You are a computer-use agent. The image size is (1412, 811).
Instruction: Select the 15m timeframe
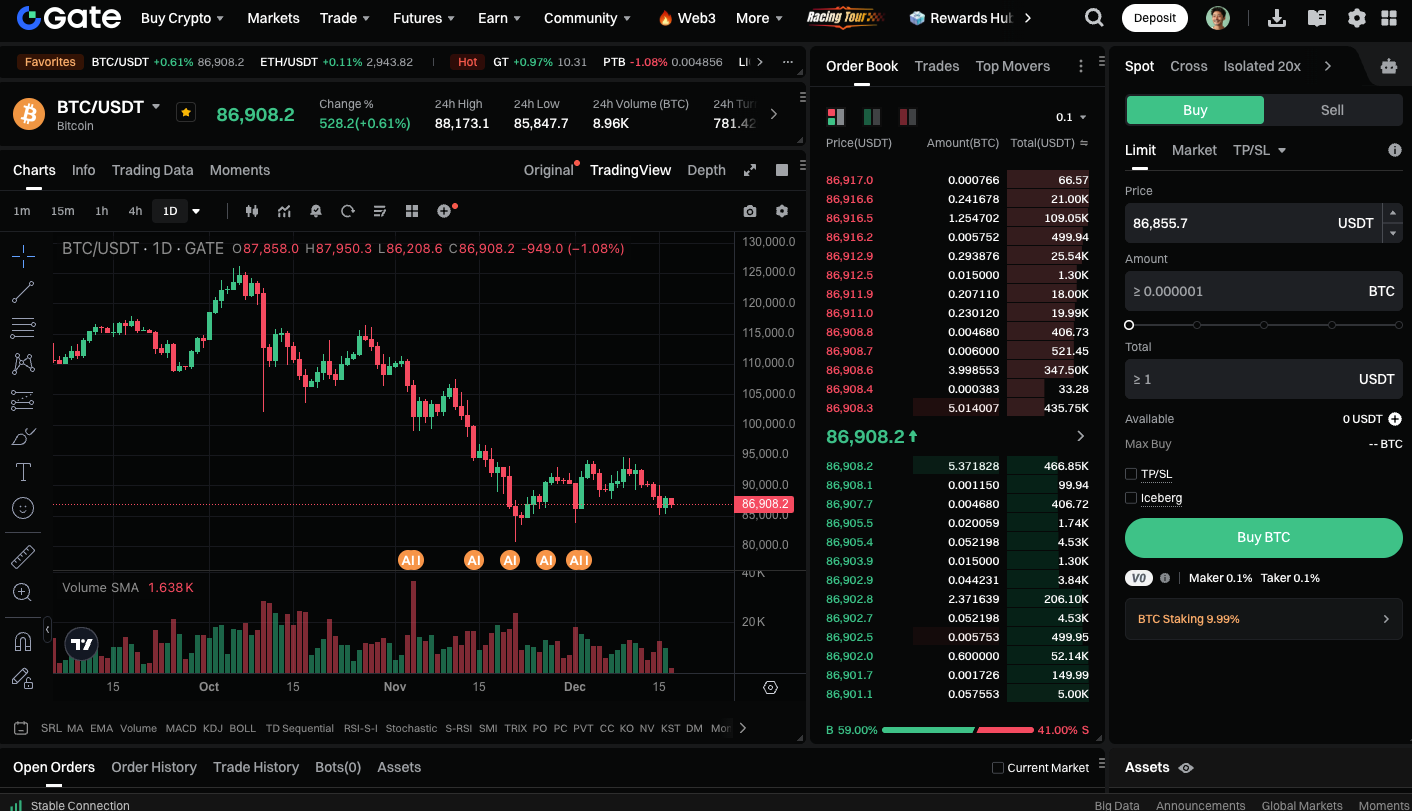[x=62, y=211]
